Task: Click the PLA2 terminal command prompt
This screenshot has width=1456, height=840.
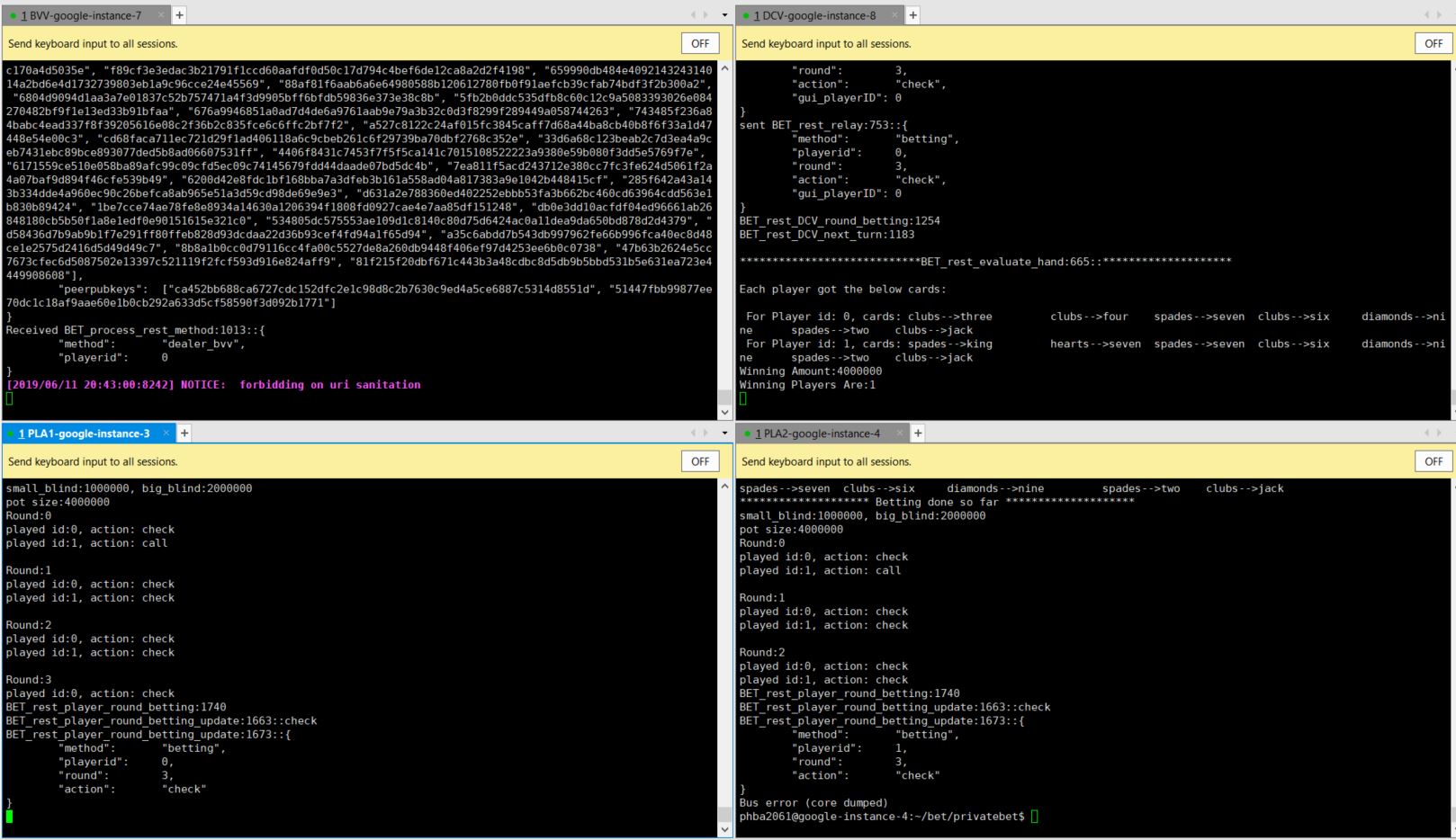Action: pos(1035,817)
